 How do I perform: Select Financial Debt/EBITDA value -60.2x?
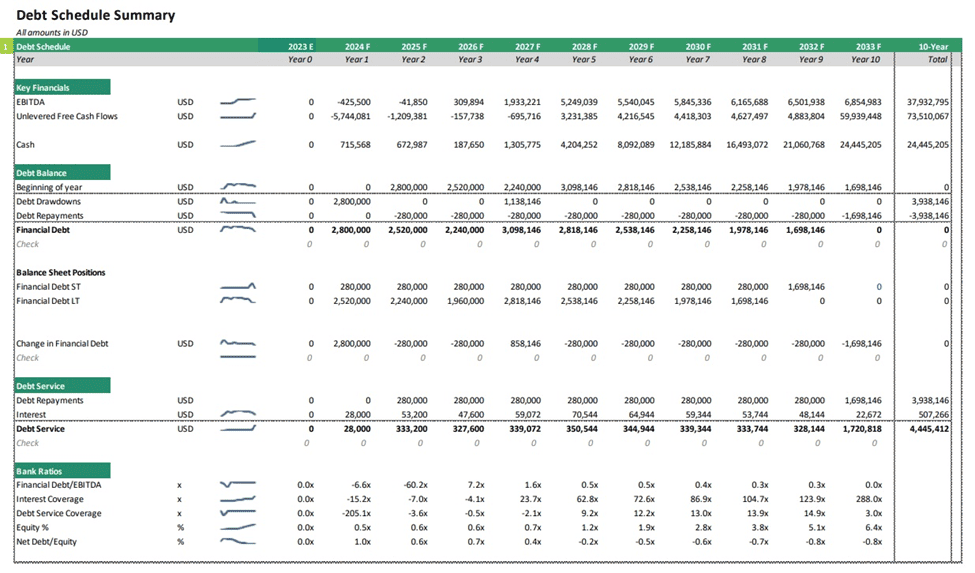[415, 485]
